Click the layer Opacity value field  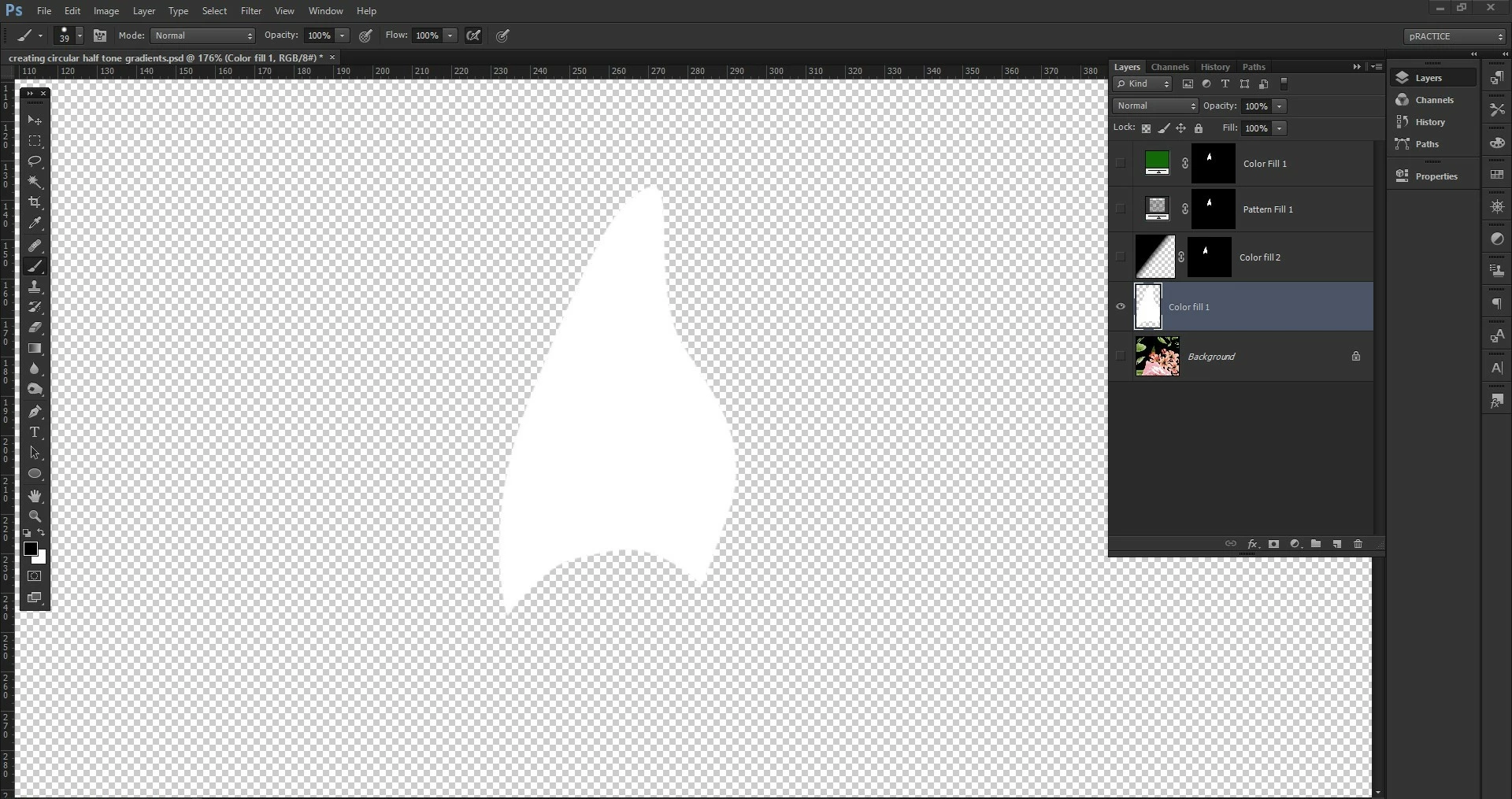[1255, 106]
